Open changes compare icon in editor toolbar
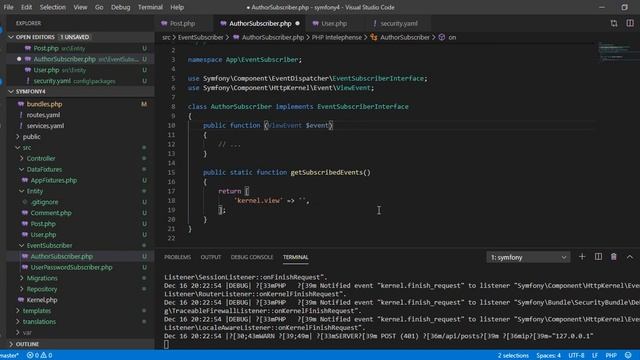The image size is (640, 360). [614, 24]
